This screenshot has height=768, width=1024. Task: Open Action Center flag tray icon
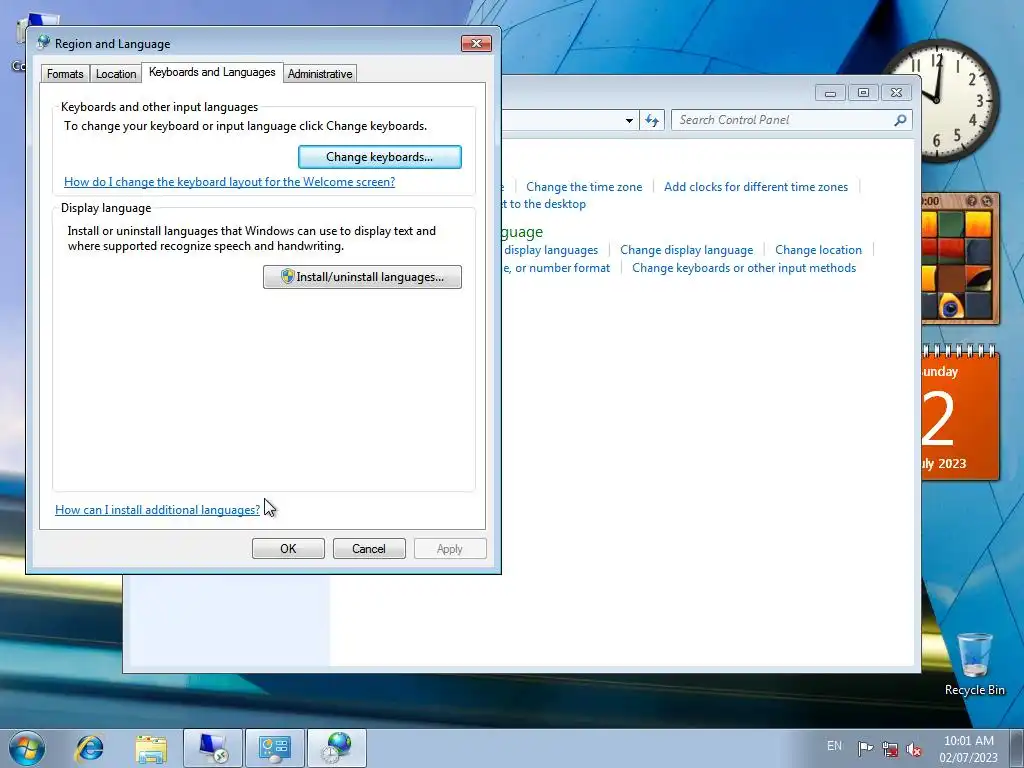tap(865, 749)
